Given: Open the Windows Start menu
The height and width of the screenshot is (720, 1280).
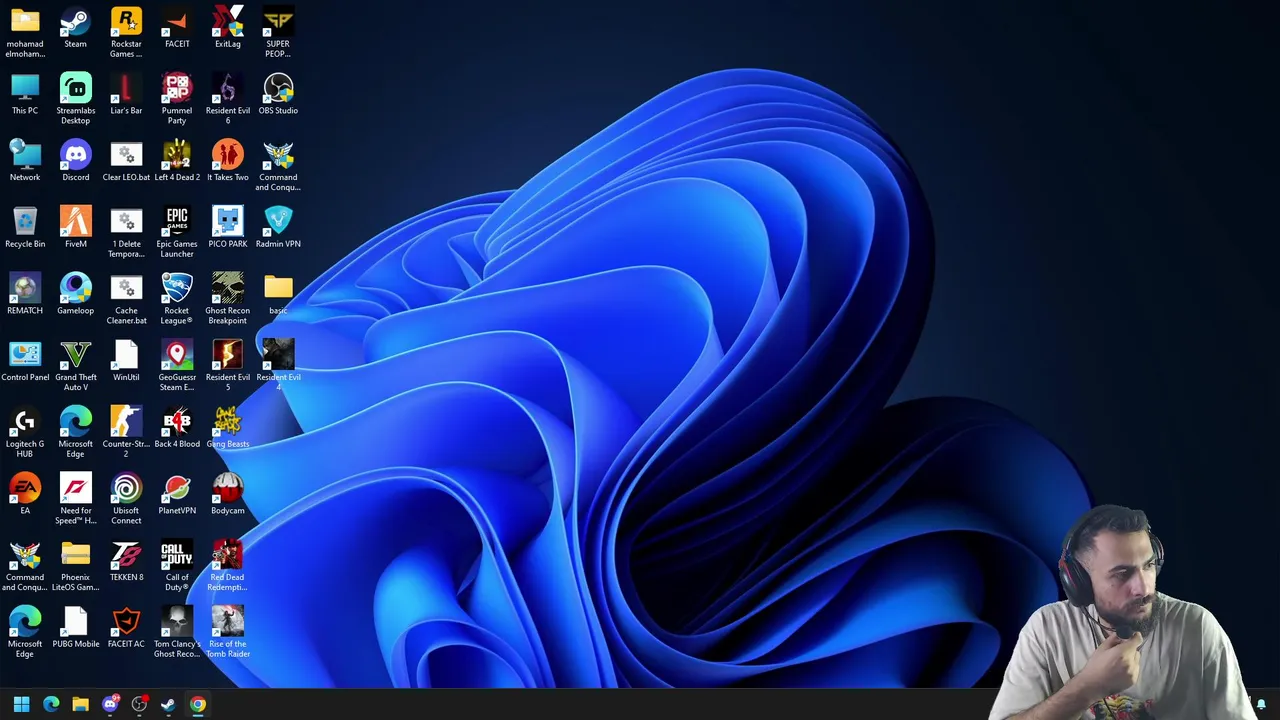Looking at the screenshot, I should click(21, 704).
